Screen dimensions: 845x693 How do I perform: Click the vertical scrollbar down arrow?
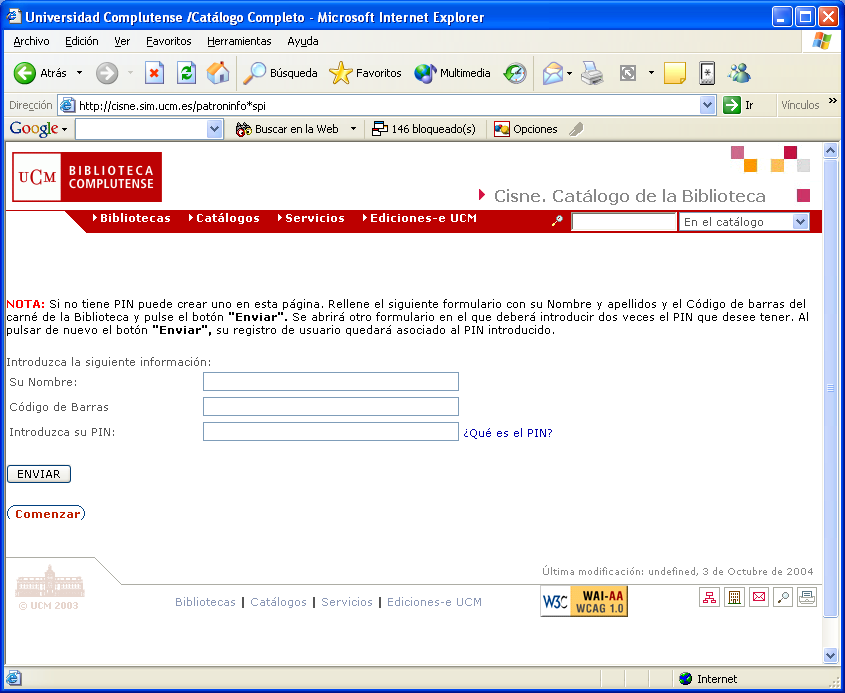pos(830,655)
